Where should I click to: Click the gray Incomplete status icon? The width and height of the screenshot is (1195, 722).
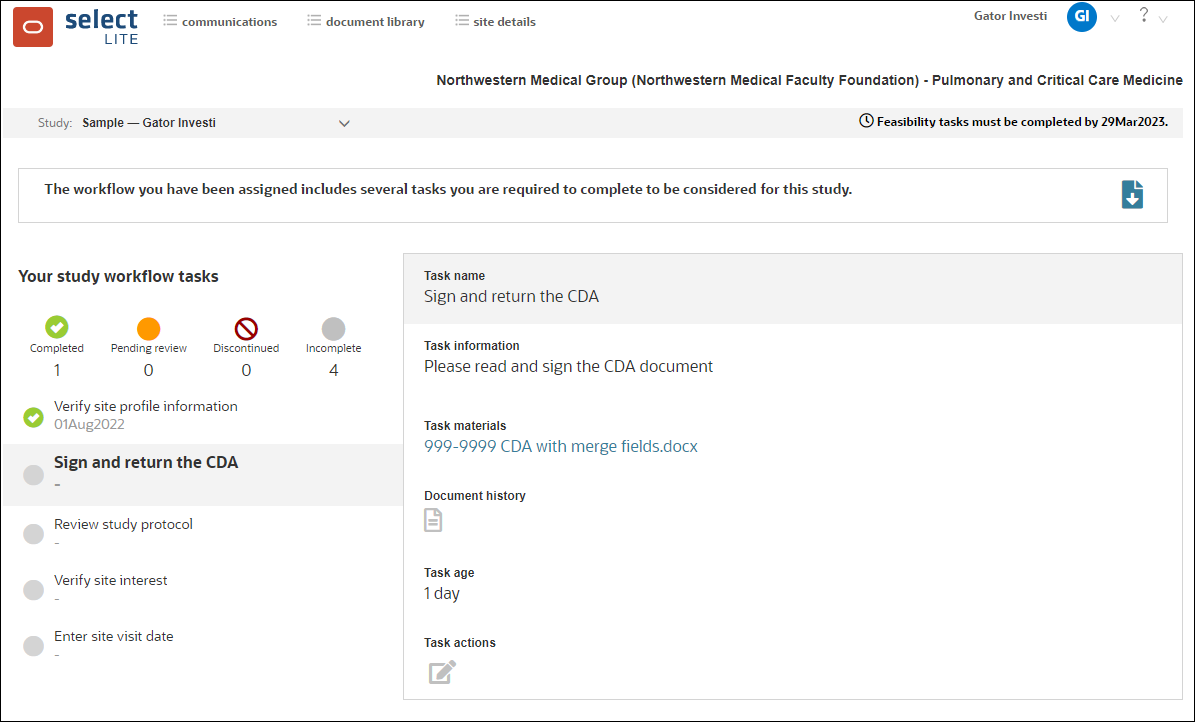(333, 330)
